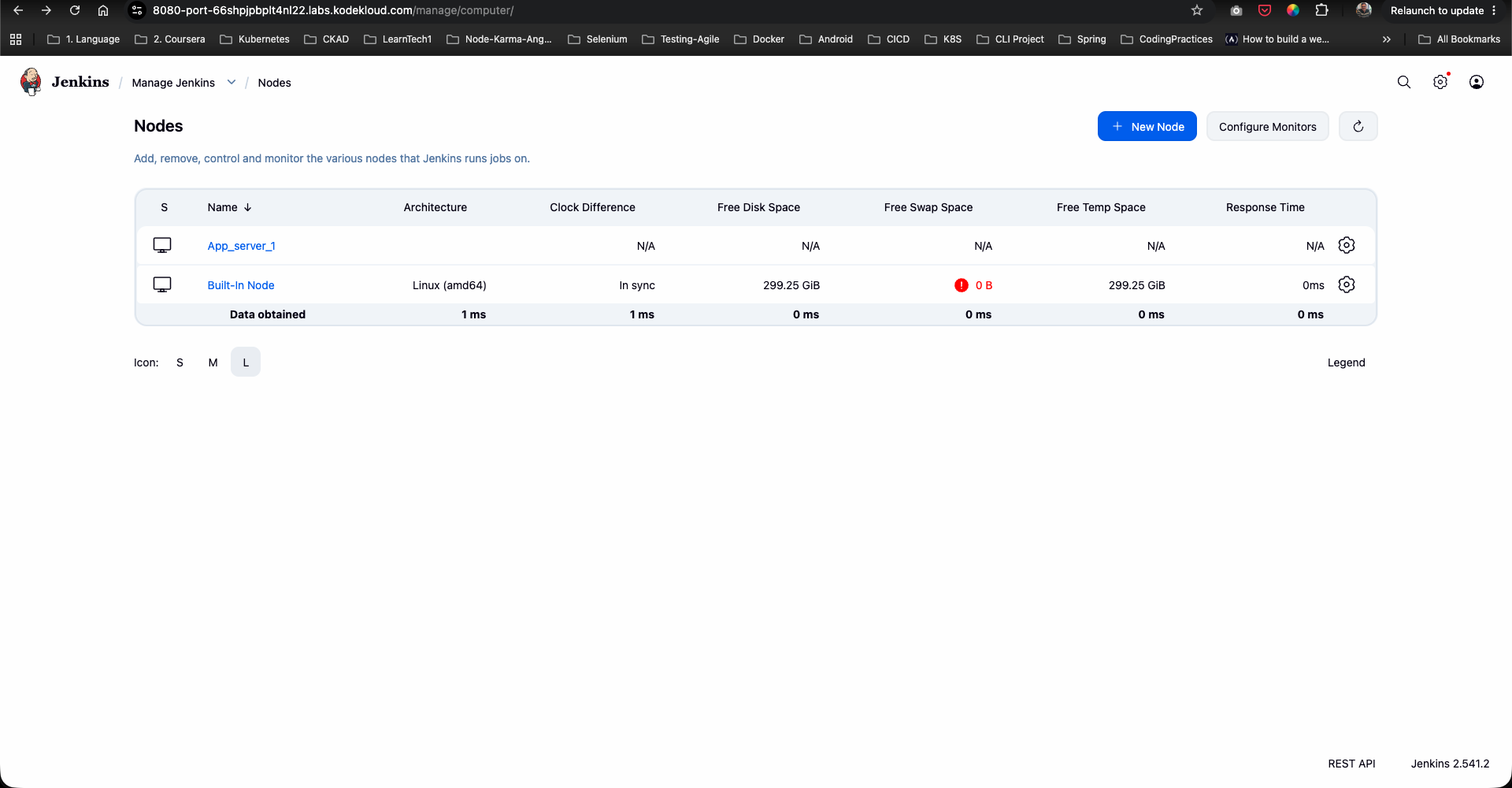Click the Nodes breadcrumb
Screen dimensions: 1512x788
click(274, 83)
